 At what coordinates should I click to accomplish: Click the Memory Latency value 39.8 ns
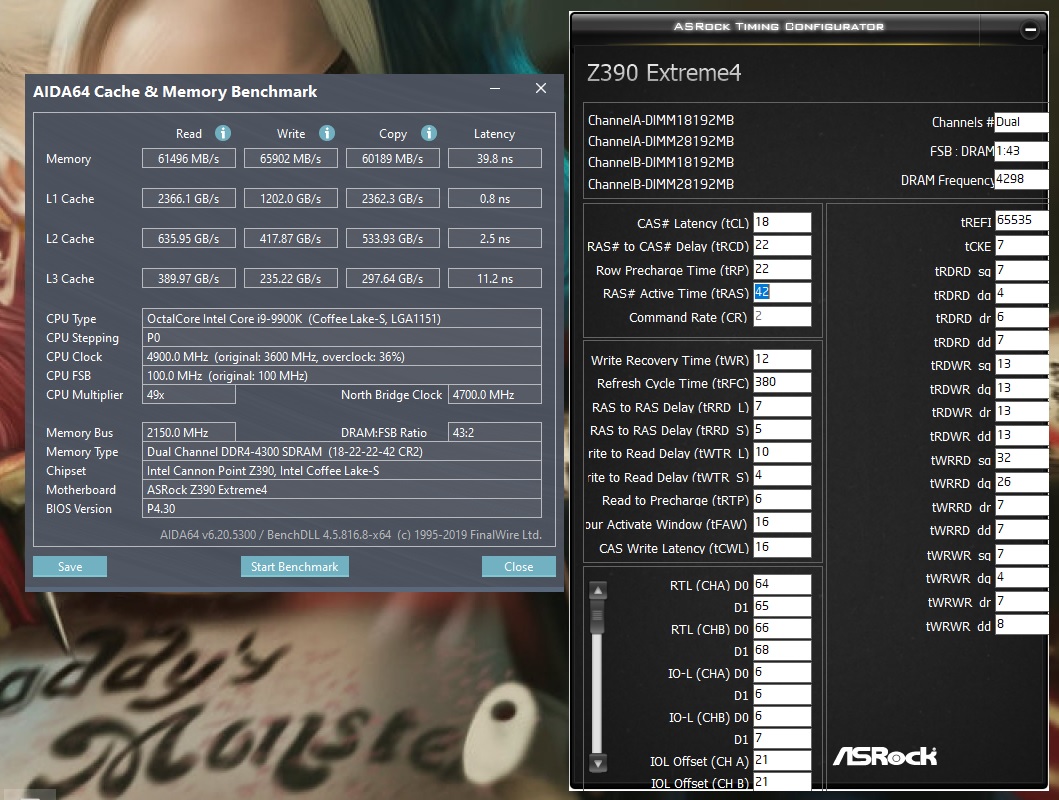(x=495, y=159)
